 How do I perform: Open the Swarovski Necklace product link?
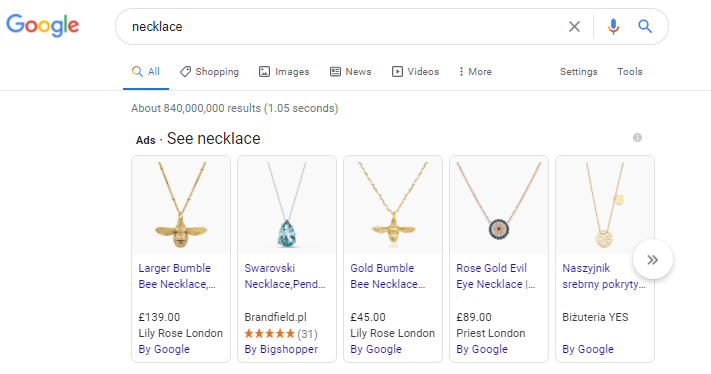click(x=285, y=276)
